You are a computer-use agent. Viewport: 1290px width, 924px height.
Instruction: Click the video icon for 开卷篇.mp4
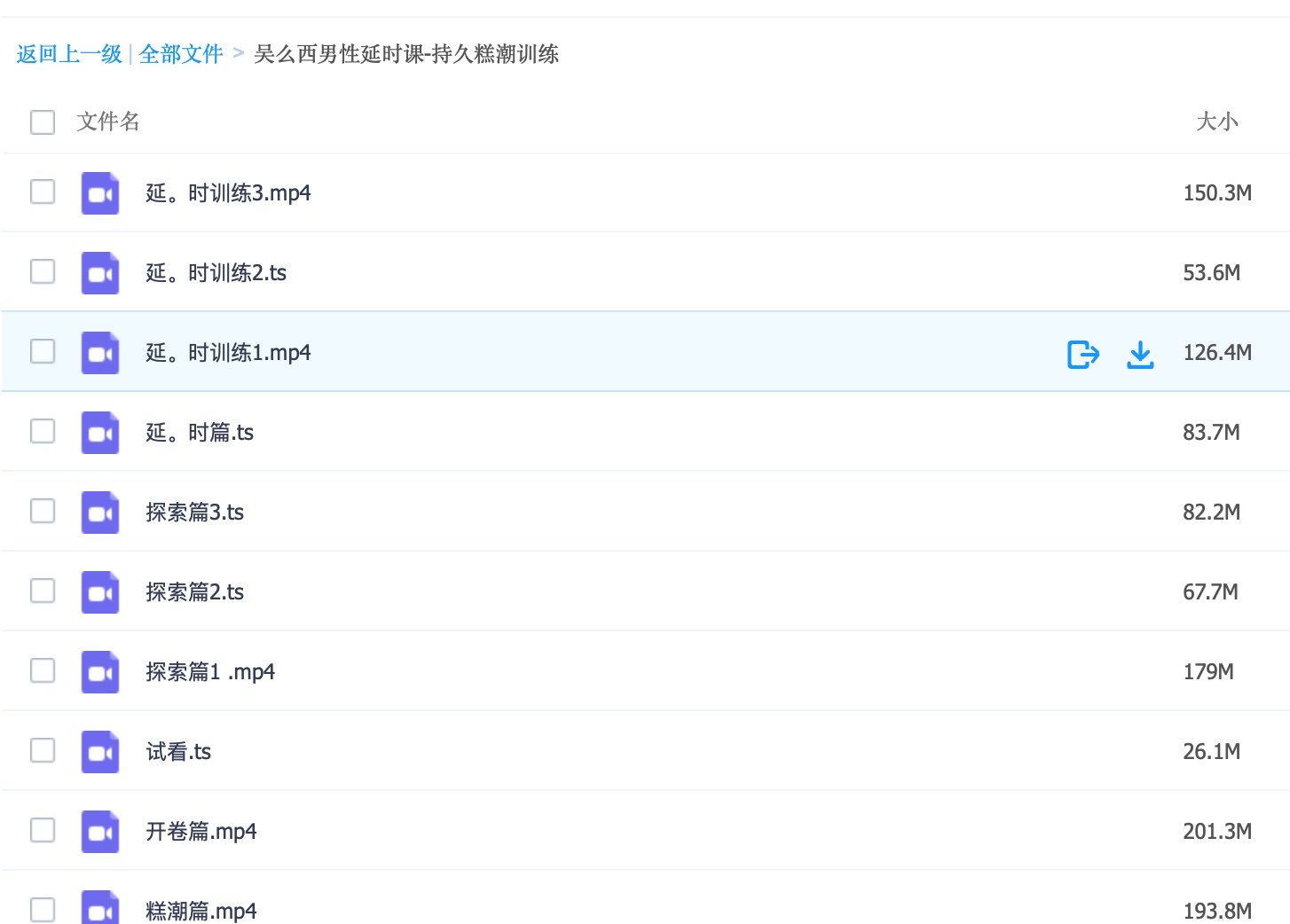100,832
